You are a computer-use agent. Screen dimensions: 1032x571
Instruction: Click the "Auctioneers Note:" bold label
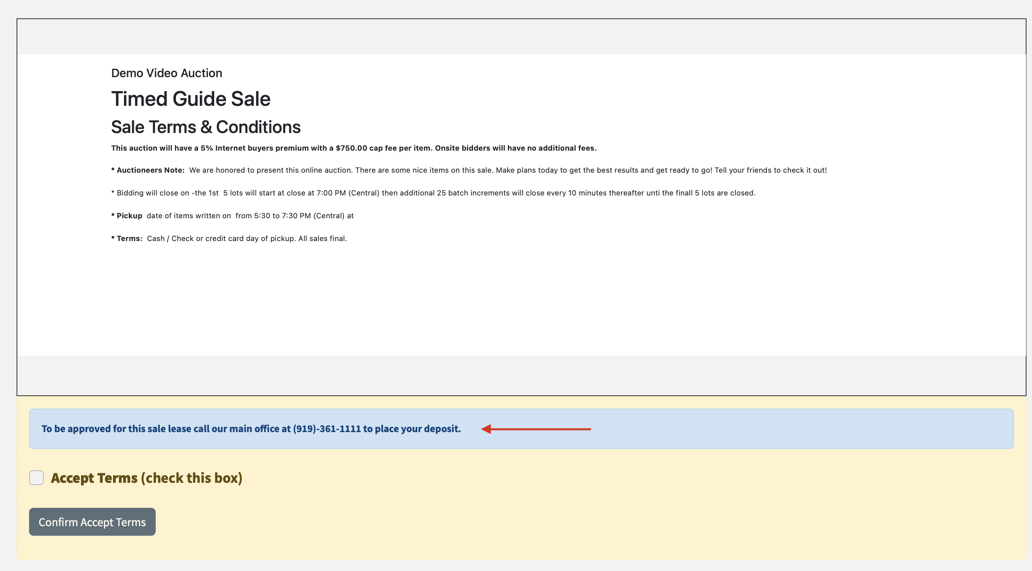150,170
